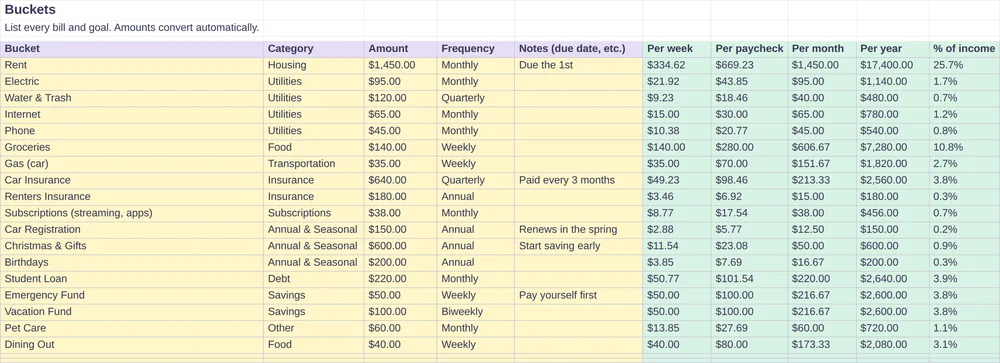Click the $17,400.00 per year cell

[892, 65]
